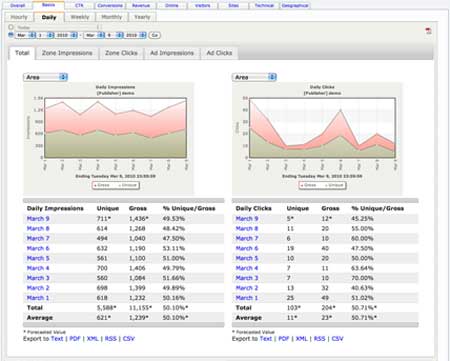Open the start day dropdown
The image size is (450, 361).
click(45, 35)
